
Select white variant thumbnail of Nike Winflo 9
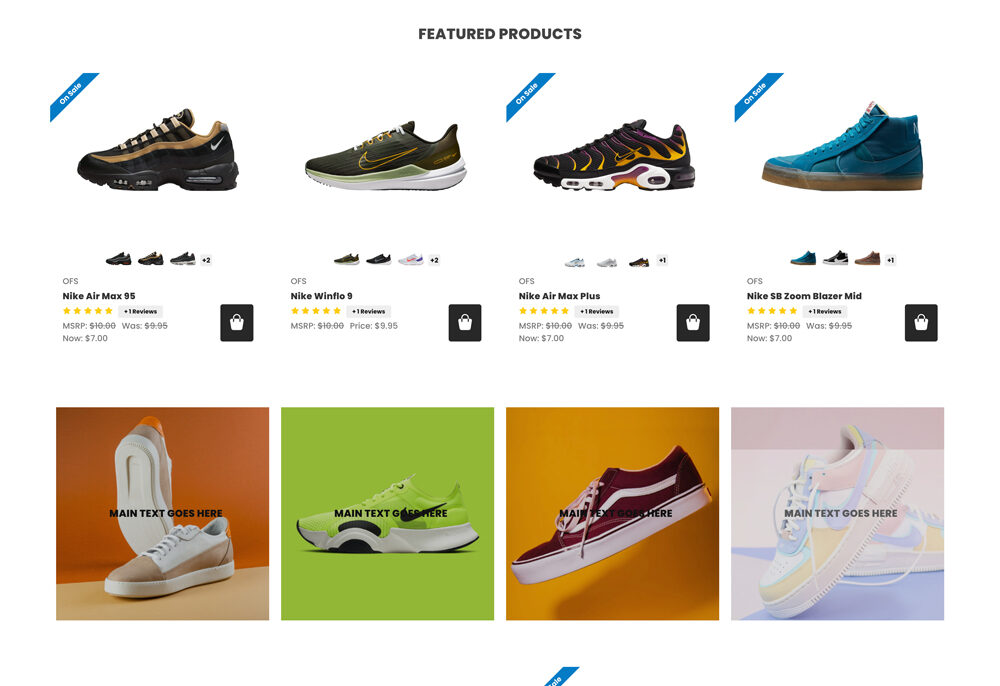[411, 259]
